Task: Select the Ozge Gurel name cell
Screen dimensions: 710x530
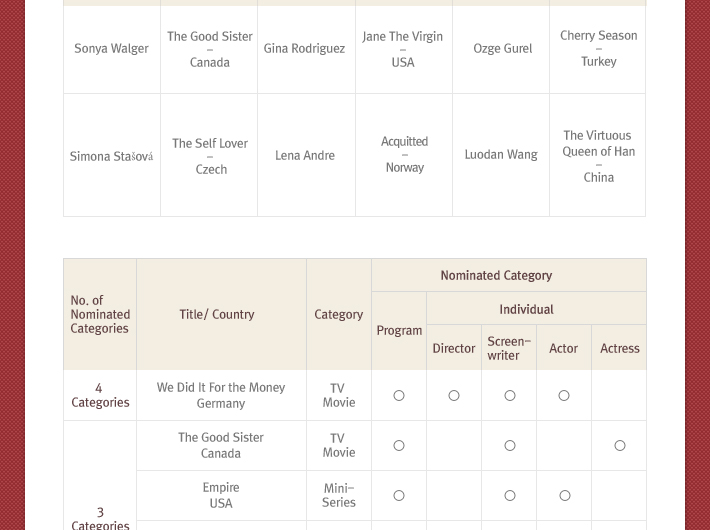Action: click(x=502, y=49)
